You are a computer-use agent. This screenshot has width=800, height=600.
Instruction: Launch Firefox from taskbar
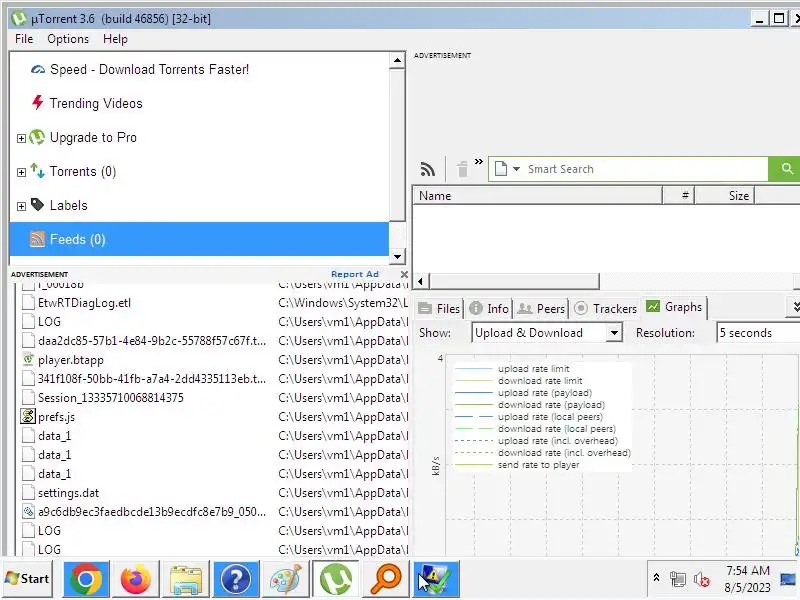[x=135, y=579]
